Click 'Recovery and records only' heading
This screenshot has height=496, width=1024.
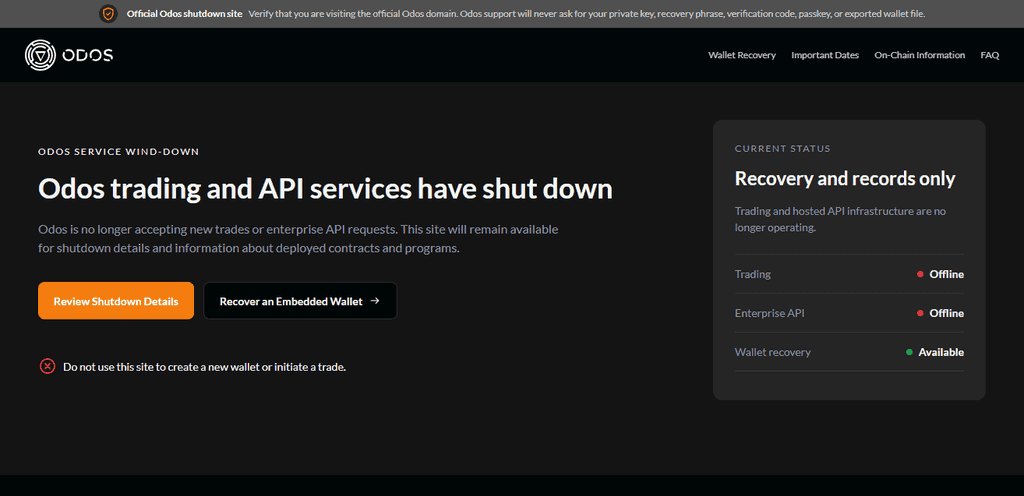click(x=845, y=178)
